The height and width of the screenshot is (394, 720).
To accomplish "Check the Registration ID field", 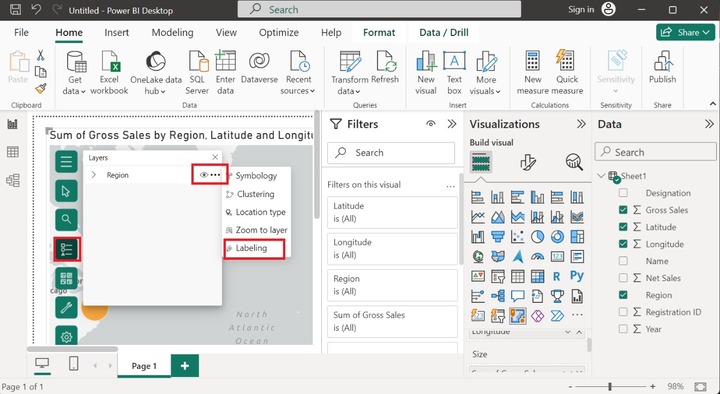I will coord(623,312).
